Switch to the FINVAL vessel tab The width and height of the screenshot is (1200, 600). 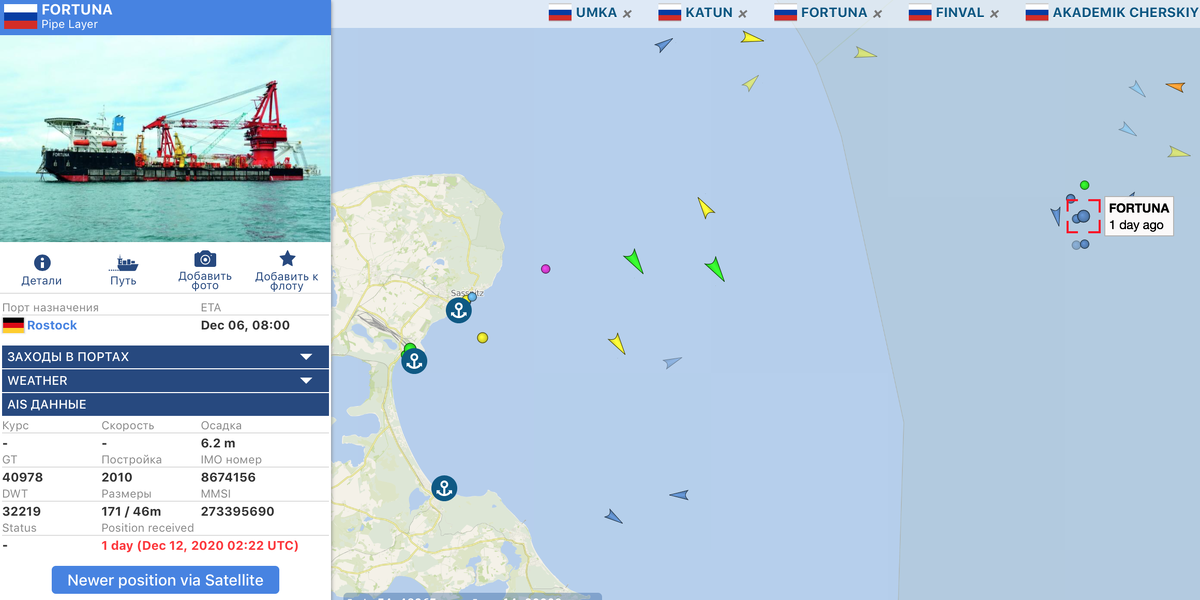(x=960, y=13)
